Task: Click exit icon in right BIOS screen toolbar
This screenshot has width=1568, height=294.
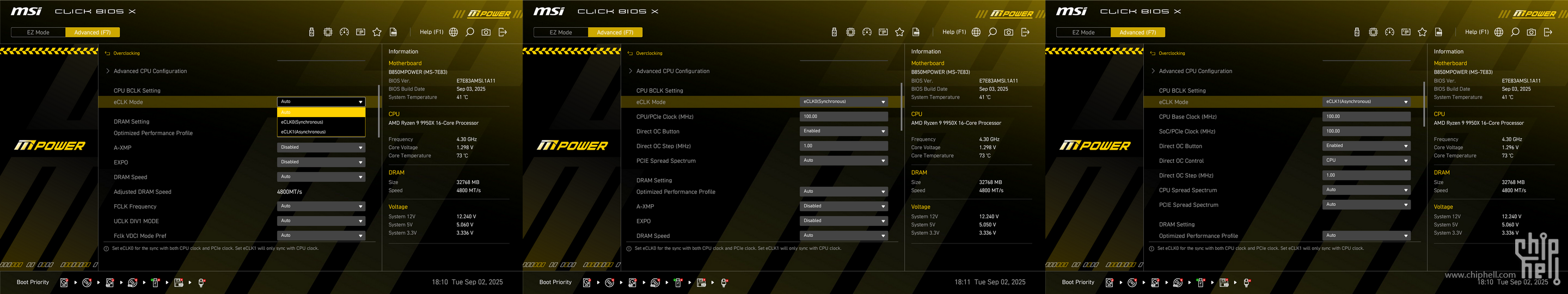Action: coord(1548,32)
